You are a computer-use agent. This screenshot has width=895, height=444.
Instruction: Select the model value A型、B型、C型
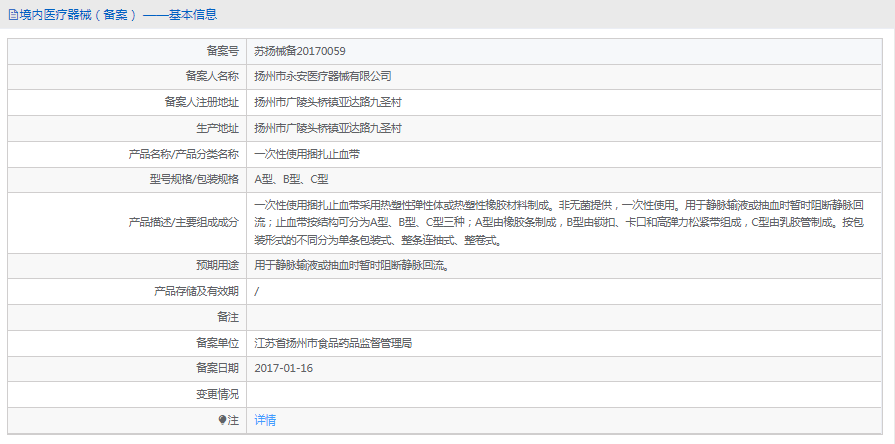(291, 180)
